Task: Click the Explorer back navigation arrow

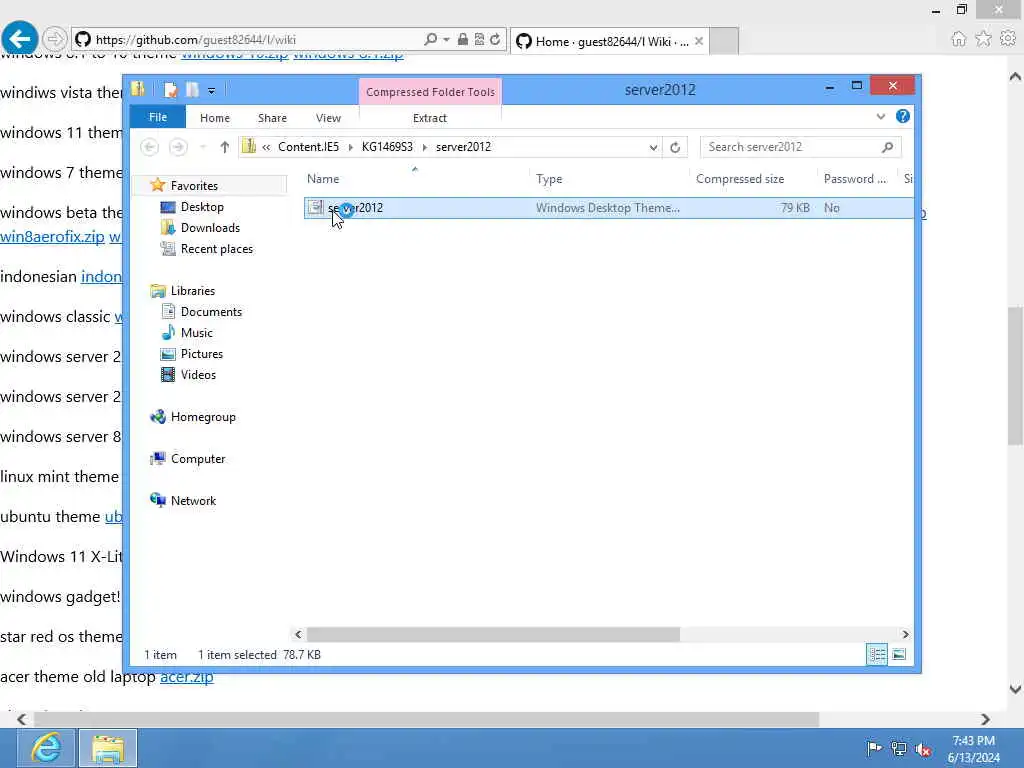Action: pos(150,147)
